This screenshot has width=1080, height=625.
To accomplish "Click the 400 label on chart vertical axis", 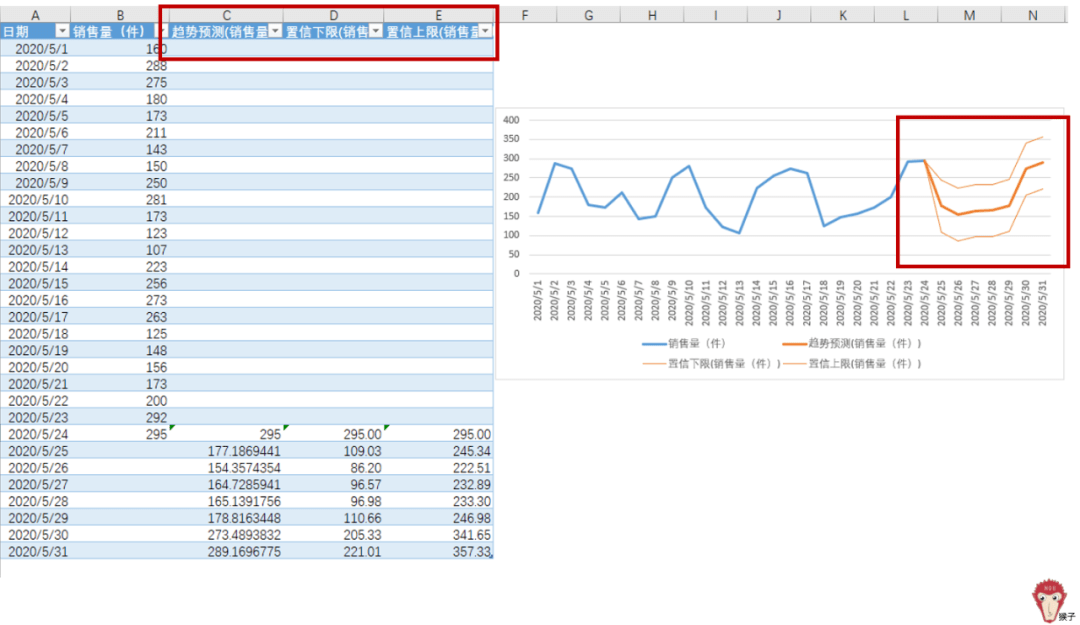I will click(x=511, y=120).
